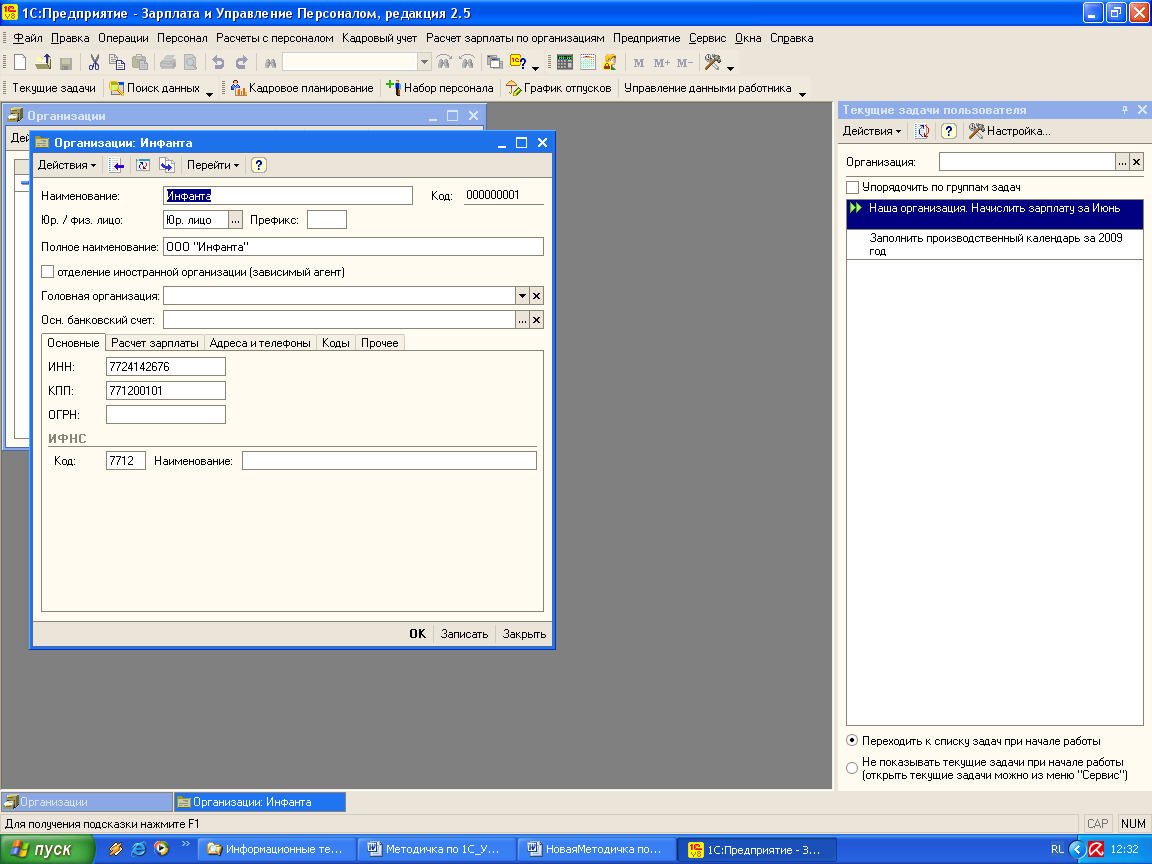Click ellipsis button for Осн. банковский счет
This screenshot has height=864, width=1152.
522,320
